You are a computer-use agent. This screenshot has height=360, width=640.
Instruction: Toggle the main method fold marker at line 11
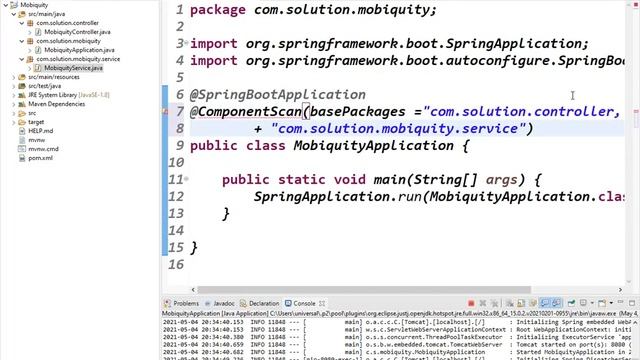tap(187, 178)
